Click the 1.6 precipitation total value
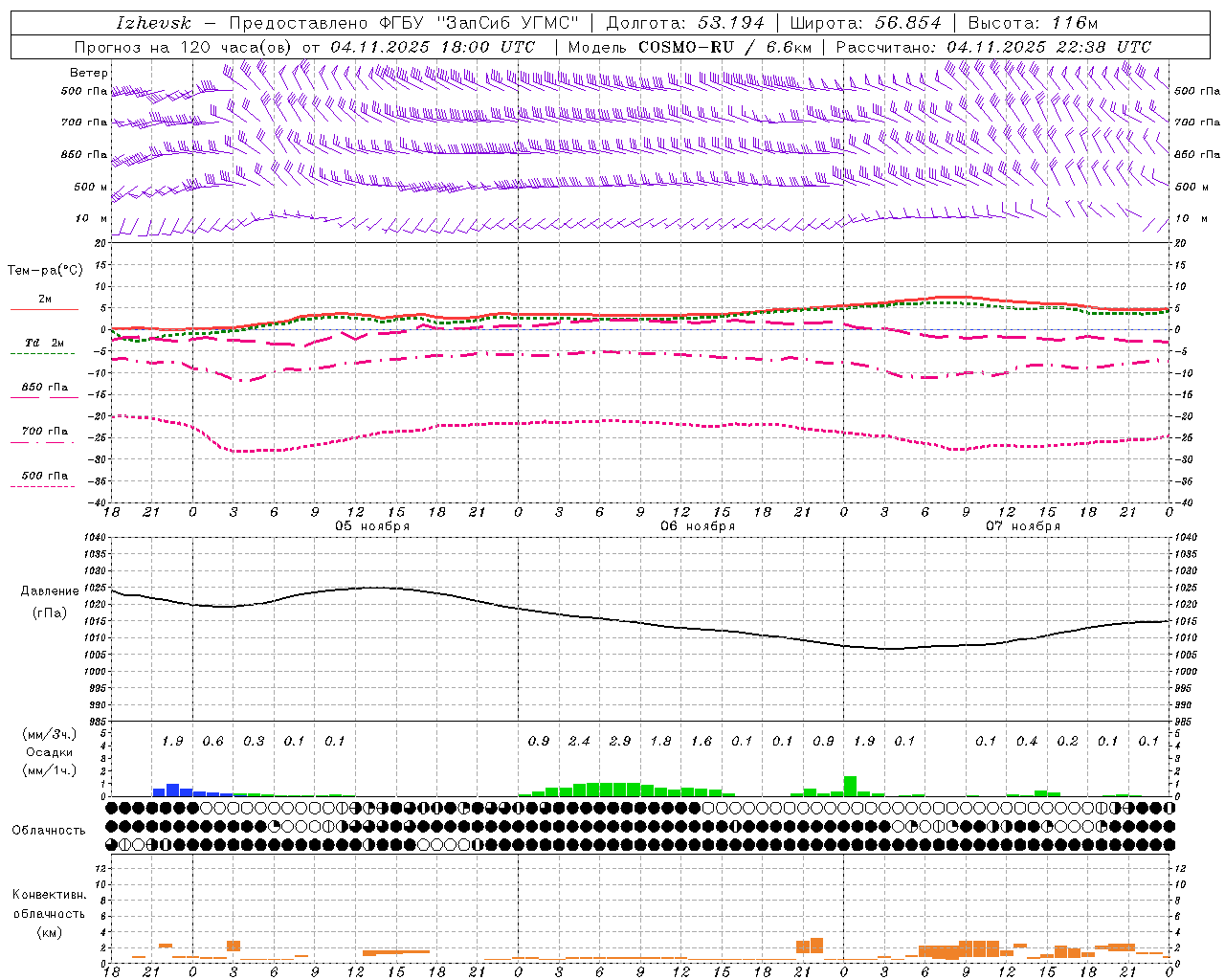1225x980 pixels. [x=702, y=742]
